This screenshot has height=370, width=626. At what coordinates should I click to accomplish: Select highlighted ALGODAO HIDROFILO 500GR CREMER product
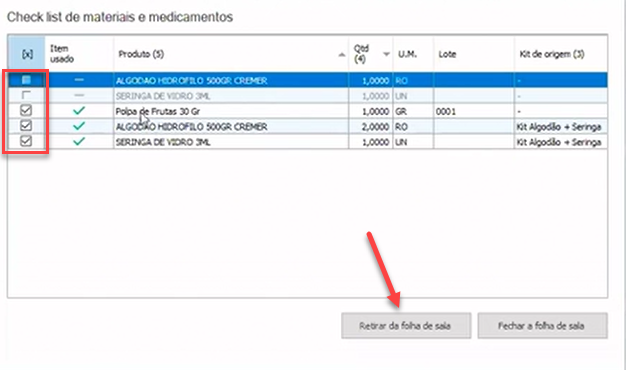coord(191,81)
